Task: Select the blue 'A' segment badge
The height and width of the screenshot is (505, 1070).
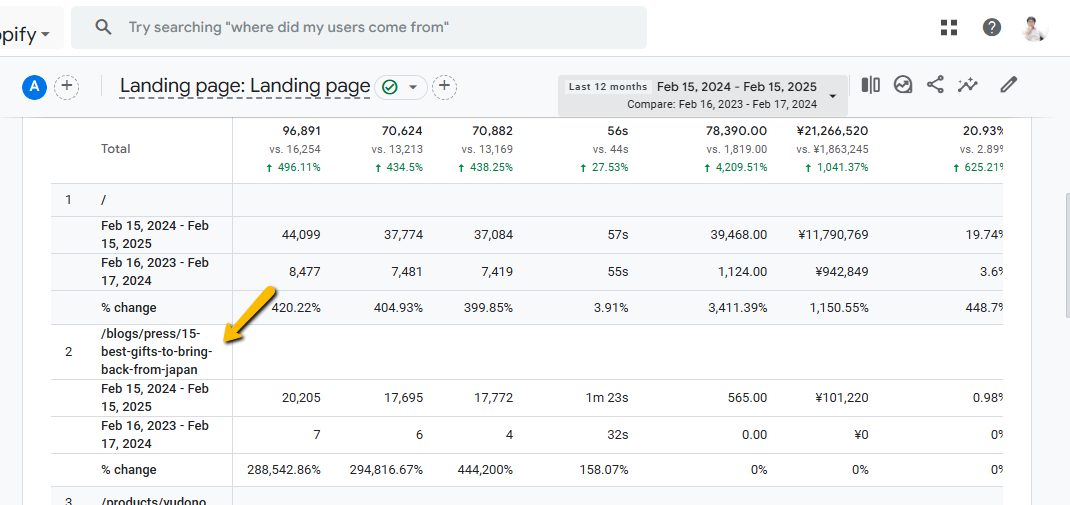Action: [x=34, y=87]
